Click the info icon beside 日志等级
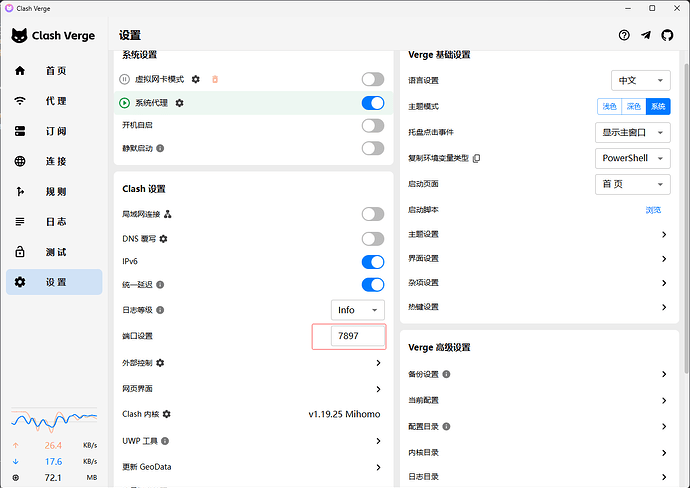This screenshot has height=488, width=690. [160, 310]
